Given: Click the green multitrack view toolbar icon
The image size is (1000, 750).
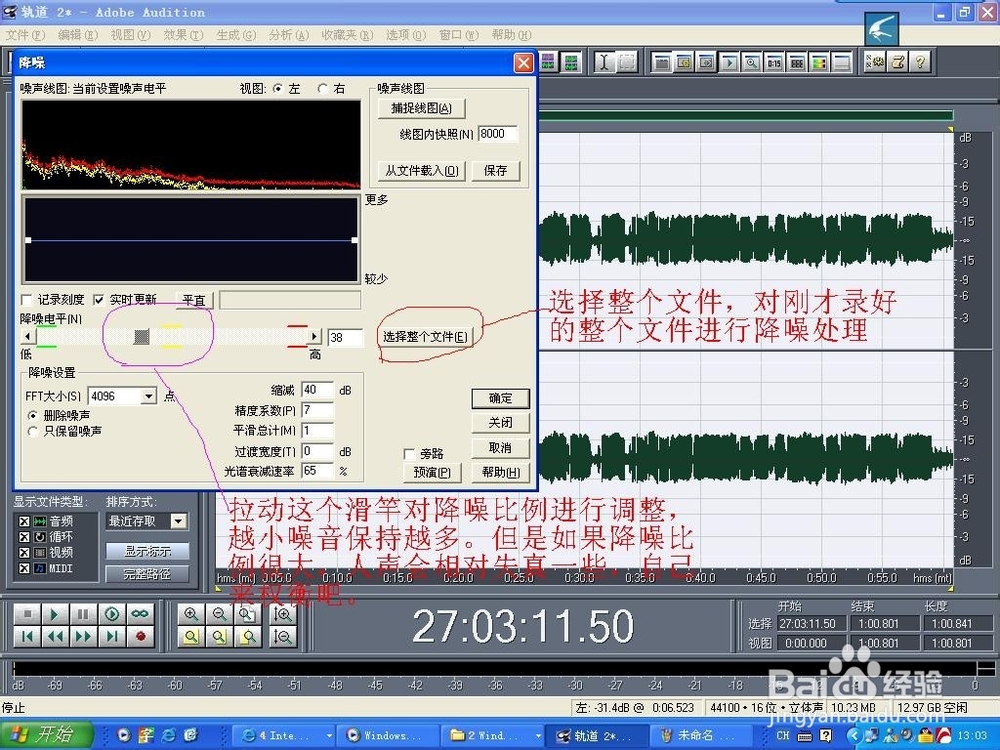Looking at the screenshot, I should pyautogui.click(x=571, y=62).
